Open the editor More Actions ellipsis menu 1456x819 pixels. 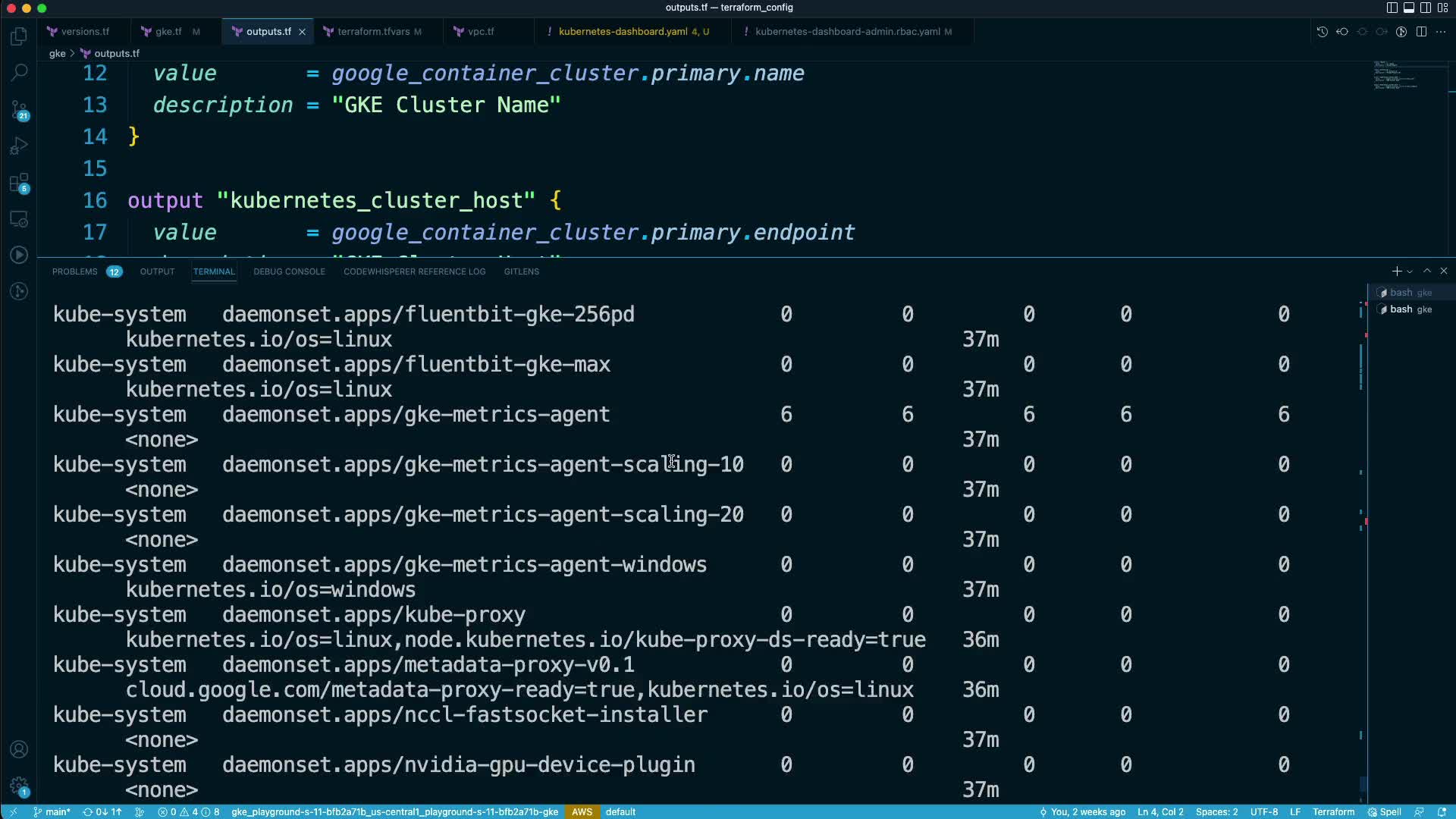coord(1441,32)
